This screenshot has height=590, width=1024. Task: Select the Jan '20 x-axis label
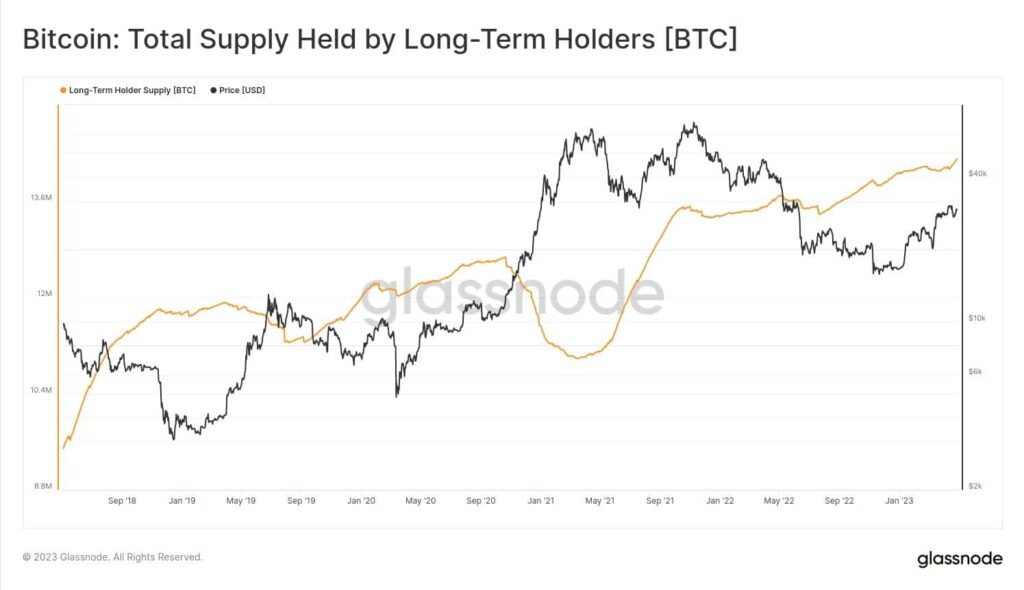coord(361,500)
